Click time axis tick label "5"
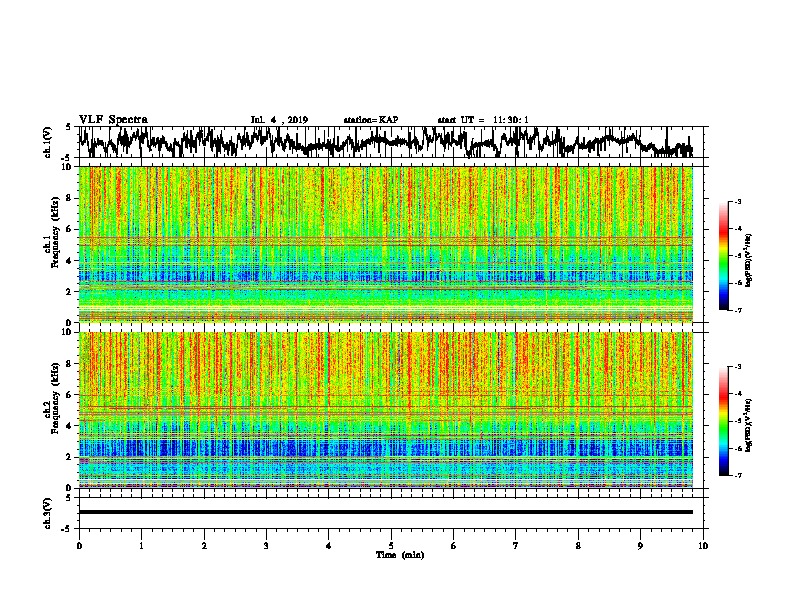The height and width of the screenshot is (612, 792). pos(391,546)
